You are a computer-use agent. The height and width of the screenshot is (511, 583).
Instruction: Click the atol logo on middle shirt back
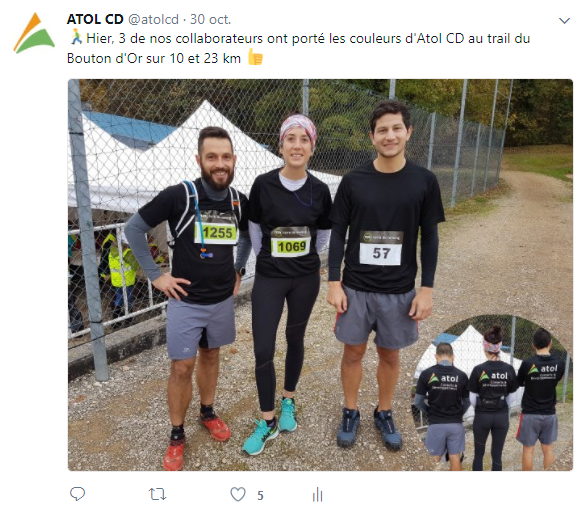pos(494,376)
